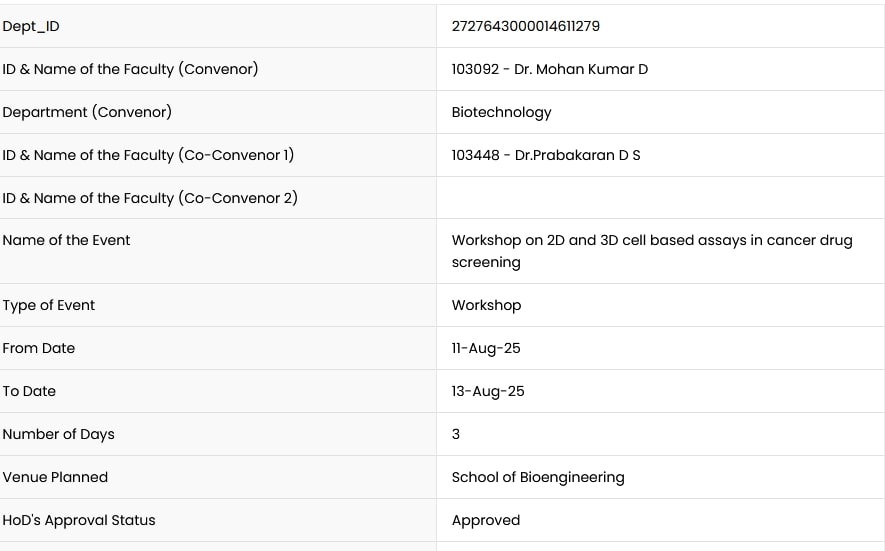The image size is (885, 551).
Task: Click the From Date value 11-Aug-25
Action: click(485, 348)
